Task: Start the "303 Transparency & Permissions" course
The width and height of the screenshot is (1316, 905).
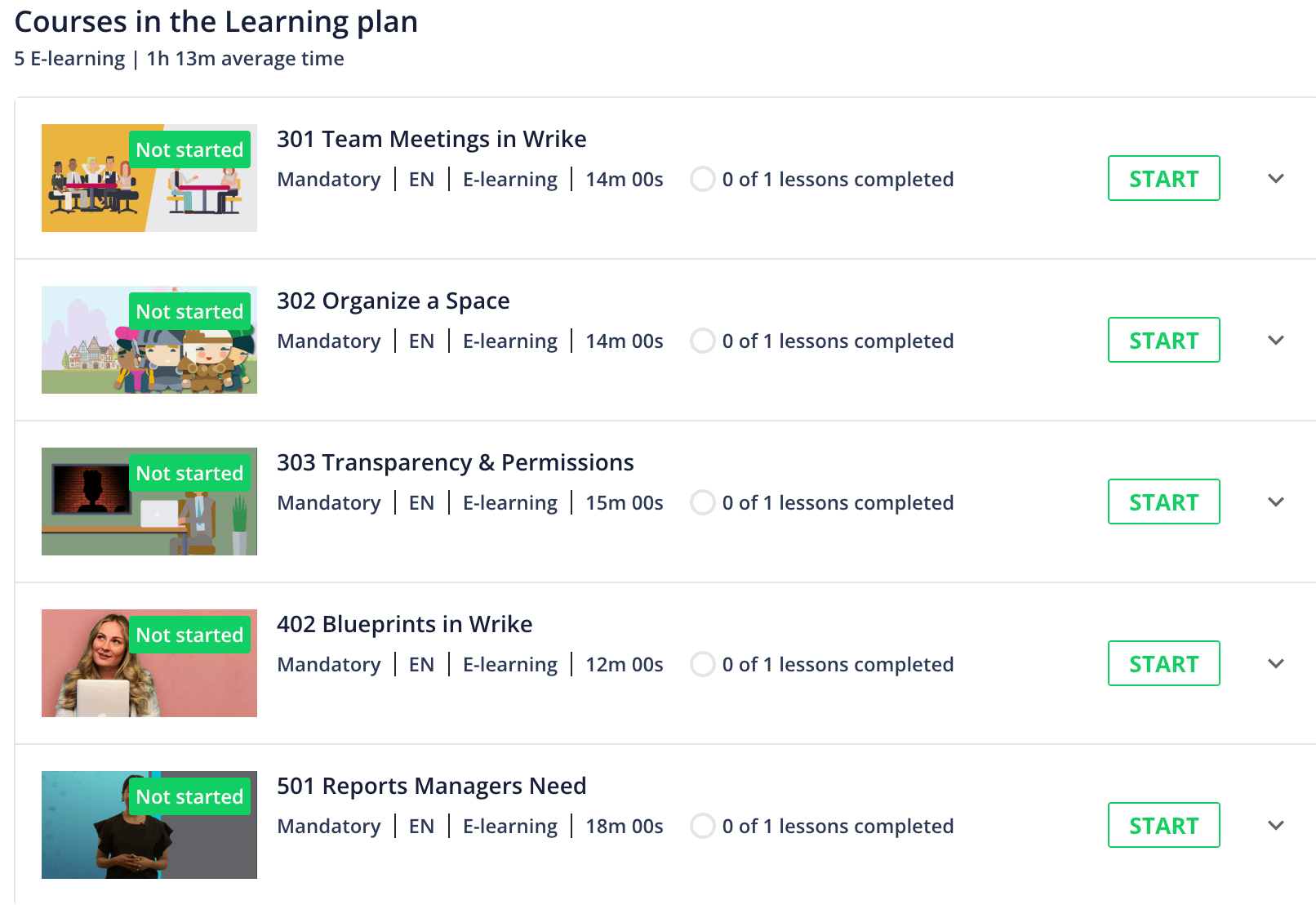Action: pos(1163,502)
